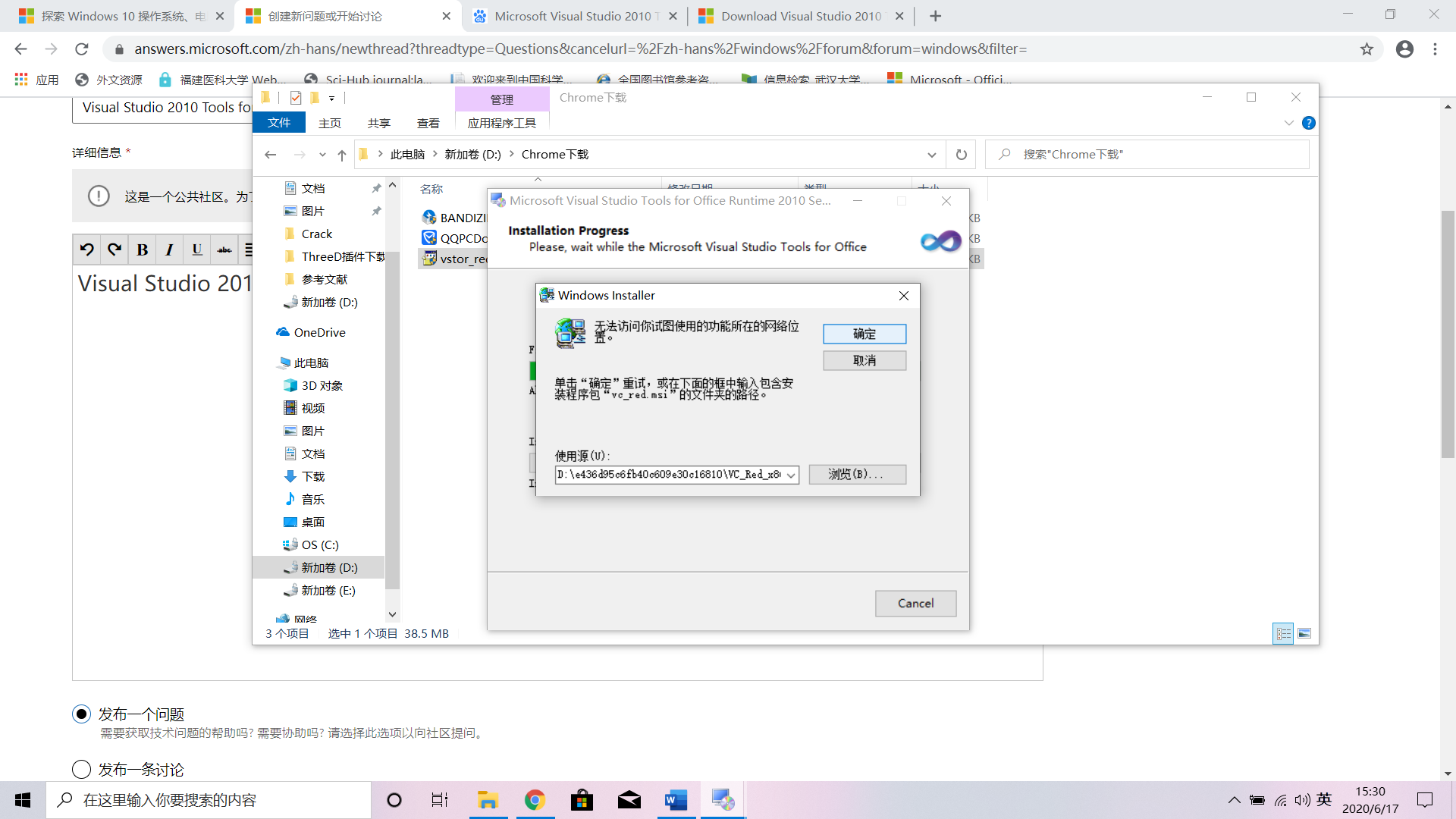Viewport: 1456px width, 819px height.
Task: Expand the File Explorer ribbon chevron
Action: 1289,123
